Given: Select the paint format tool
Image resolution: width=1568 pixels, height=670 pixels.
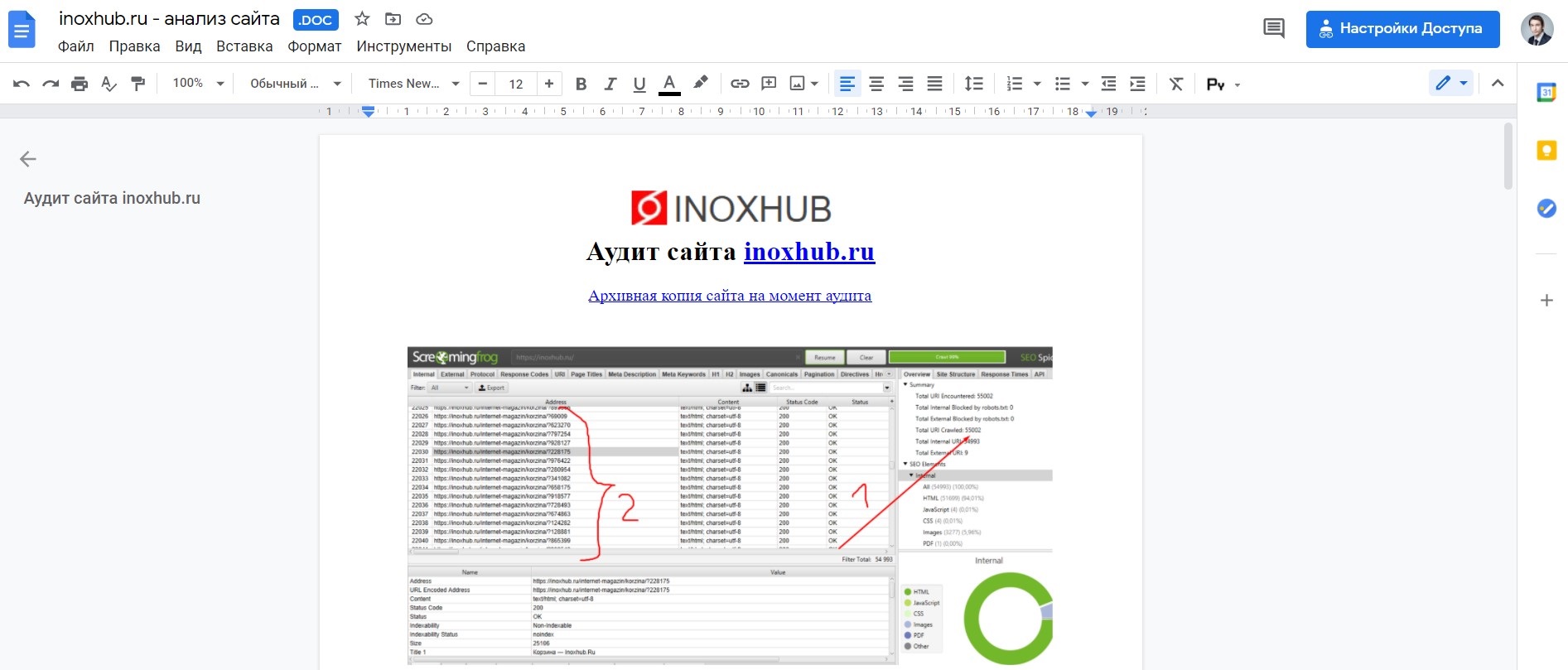Looking at the screenshot, I should pos(138,84).
